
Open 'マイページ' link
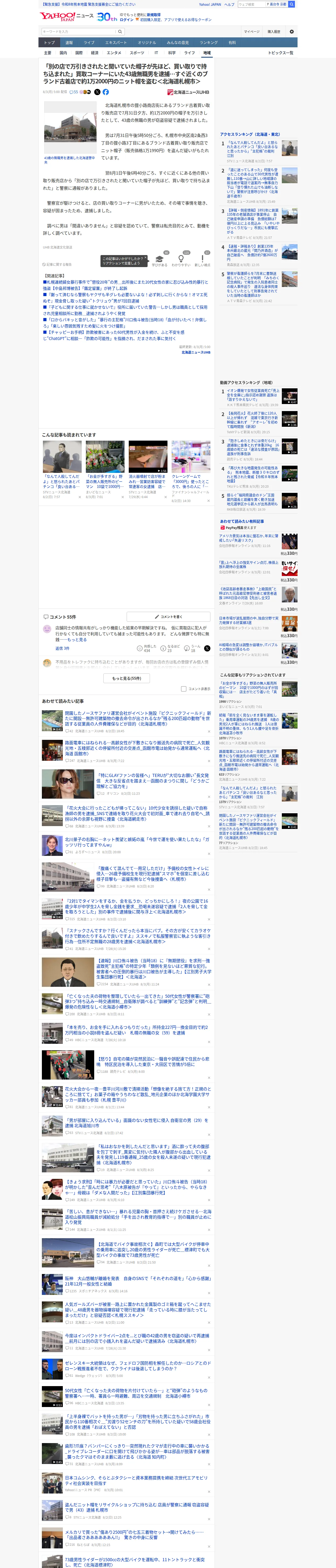251,32
